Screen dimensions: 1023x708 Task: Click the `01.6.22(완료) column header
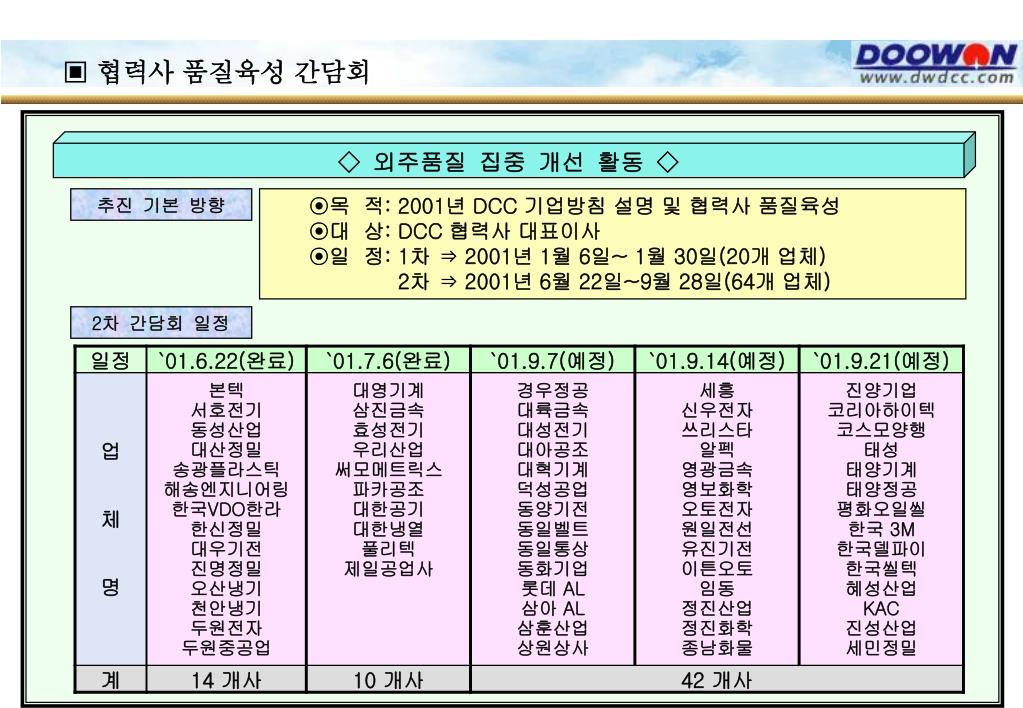tap(226, 360)
